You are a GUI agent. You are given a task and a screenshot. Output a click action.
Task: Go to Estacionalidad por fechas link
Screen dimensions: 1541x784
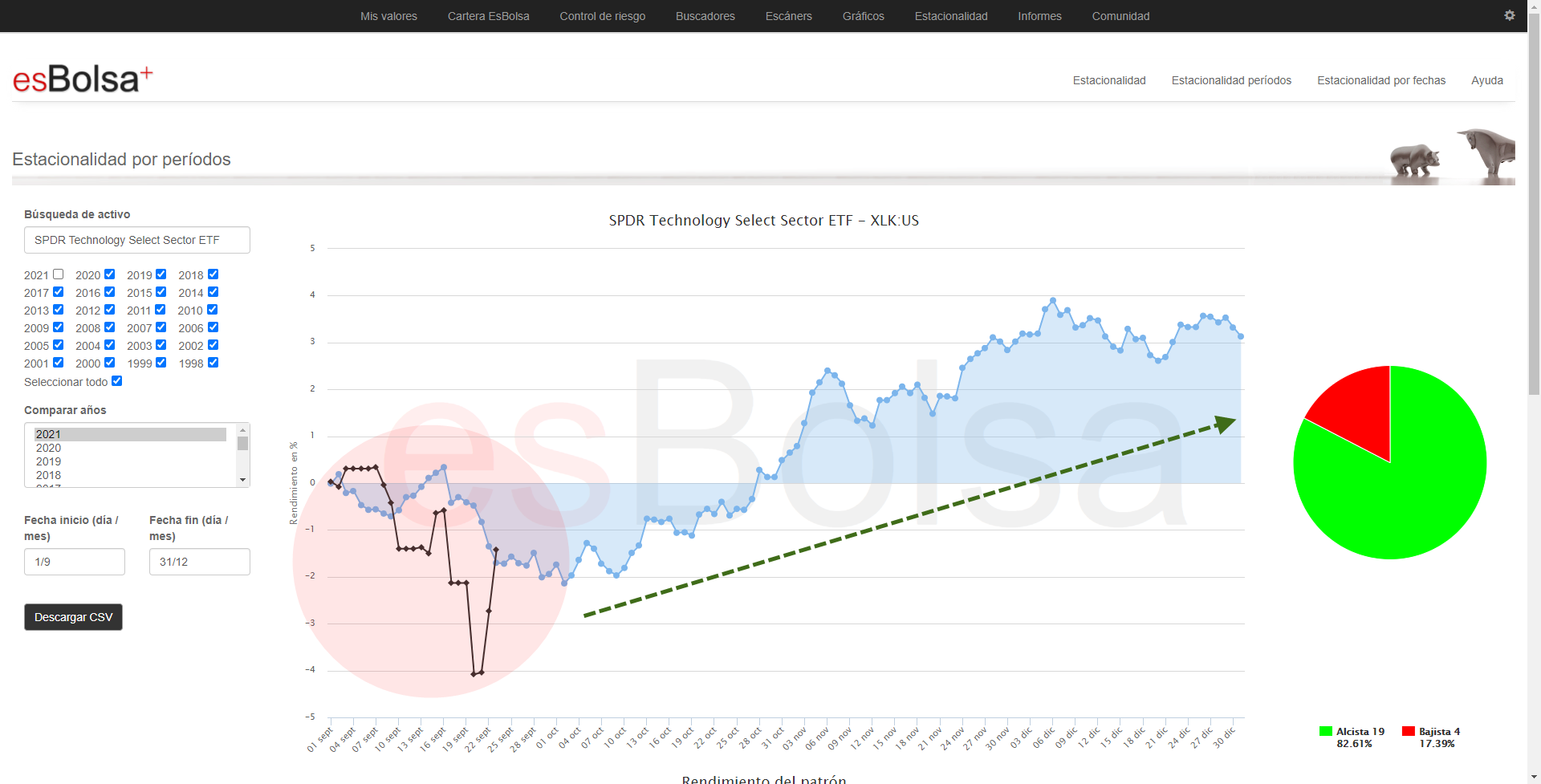1380,80
